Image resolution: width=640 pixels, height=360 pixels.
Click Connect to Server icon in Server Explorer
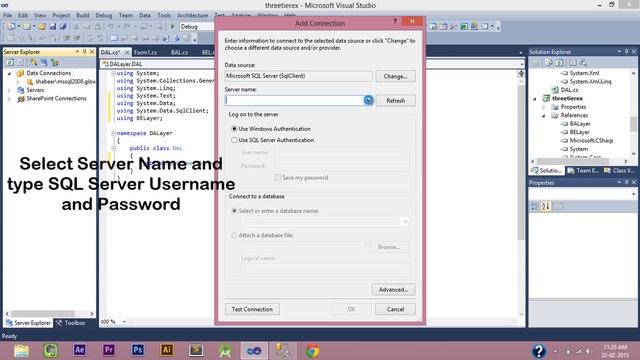pyautogui.click(x=44, y=62)
